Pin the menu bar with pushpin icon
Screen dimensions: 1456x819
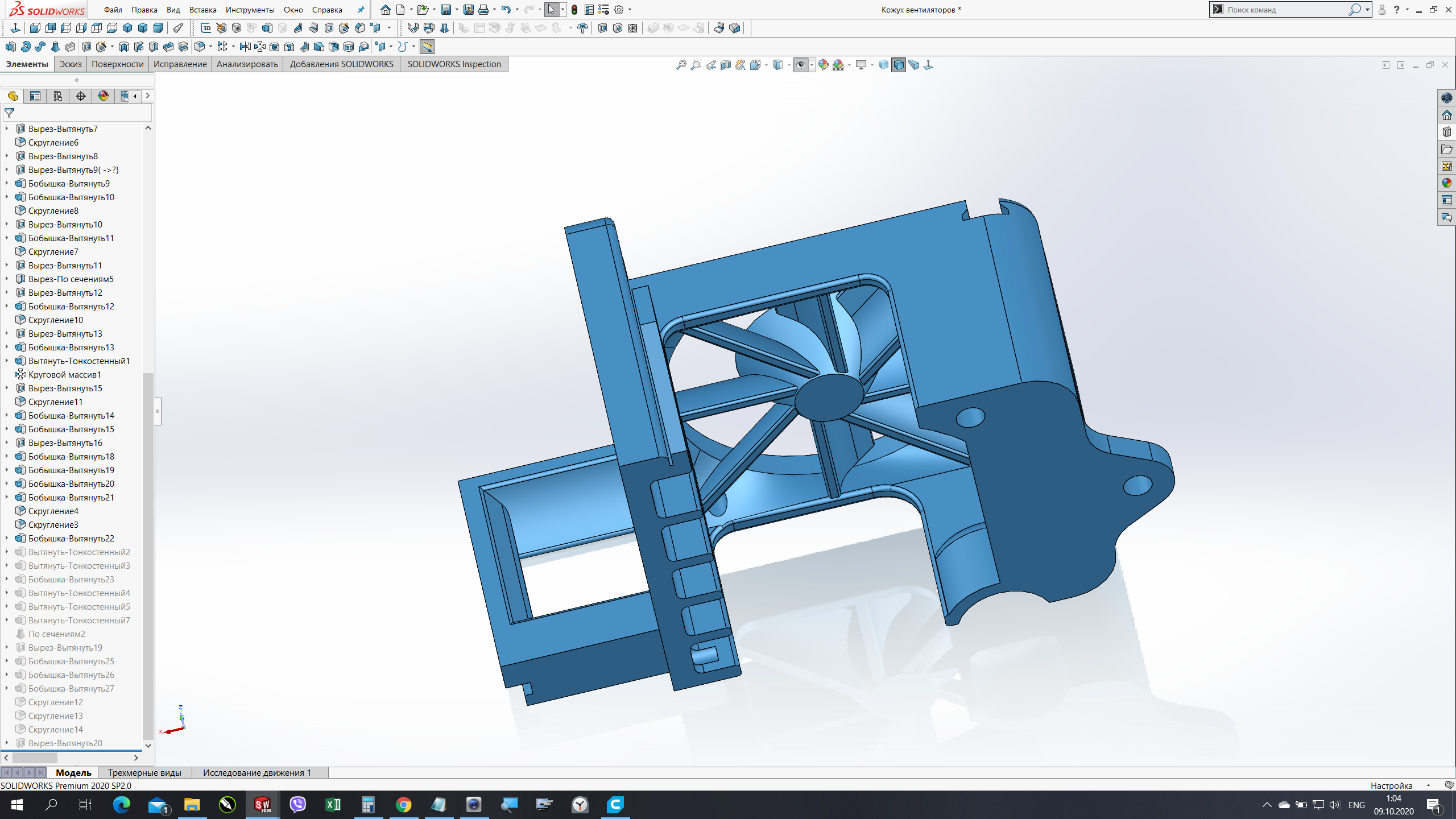[x=361, y=10]
